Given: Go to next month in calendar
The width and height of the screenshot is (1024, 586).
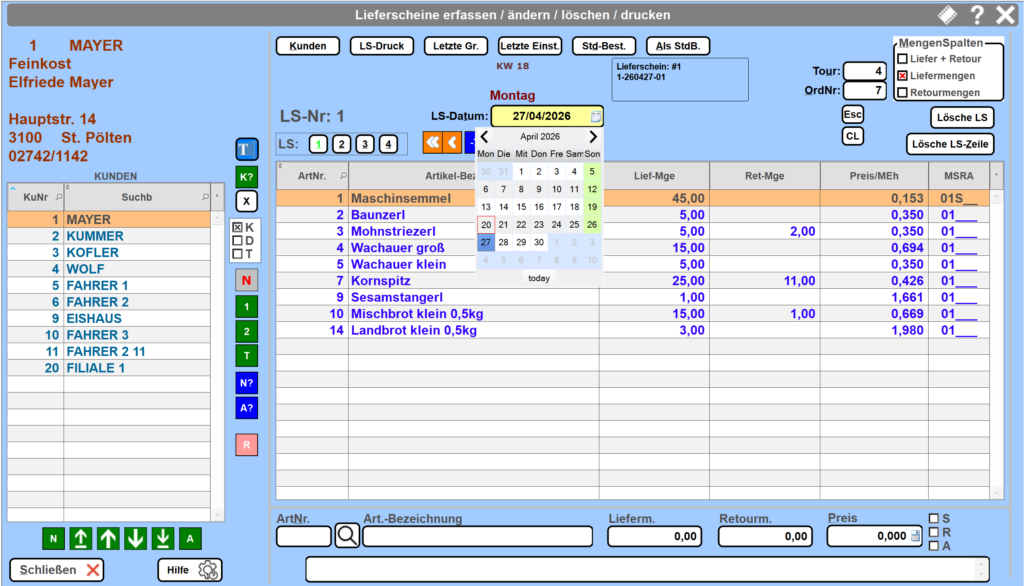Looking at the screenshot, I should [x=592, y=137].
